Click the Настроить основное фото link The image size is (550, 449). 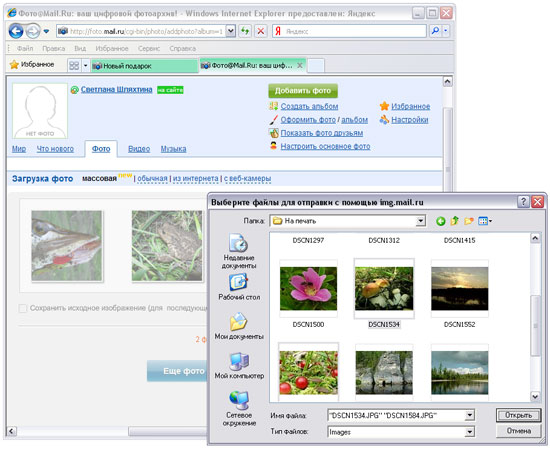pos(325,147)
